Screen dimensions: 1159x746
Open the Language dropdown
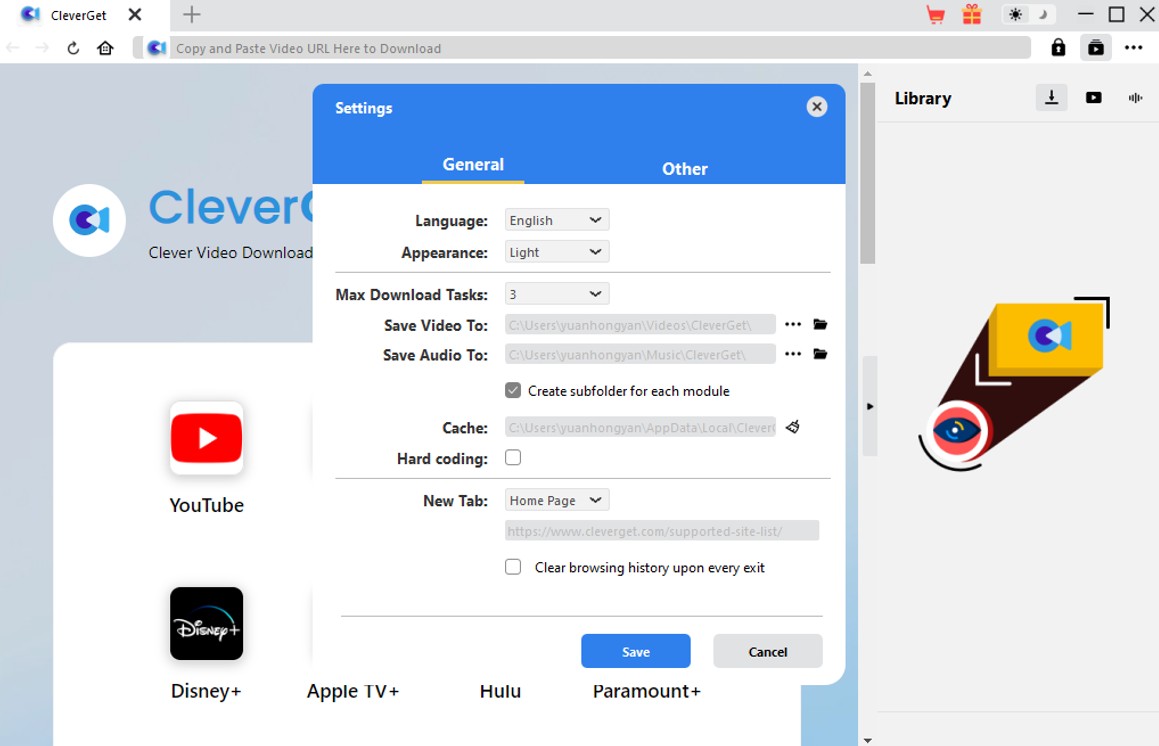[556, 220]
